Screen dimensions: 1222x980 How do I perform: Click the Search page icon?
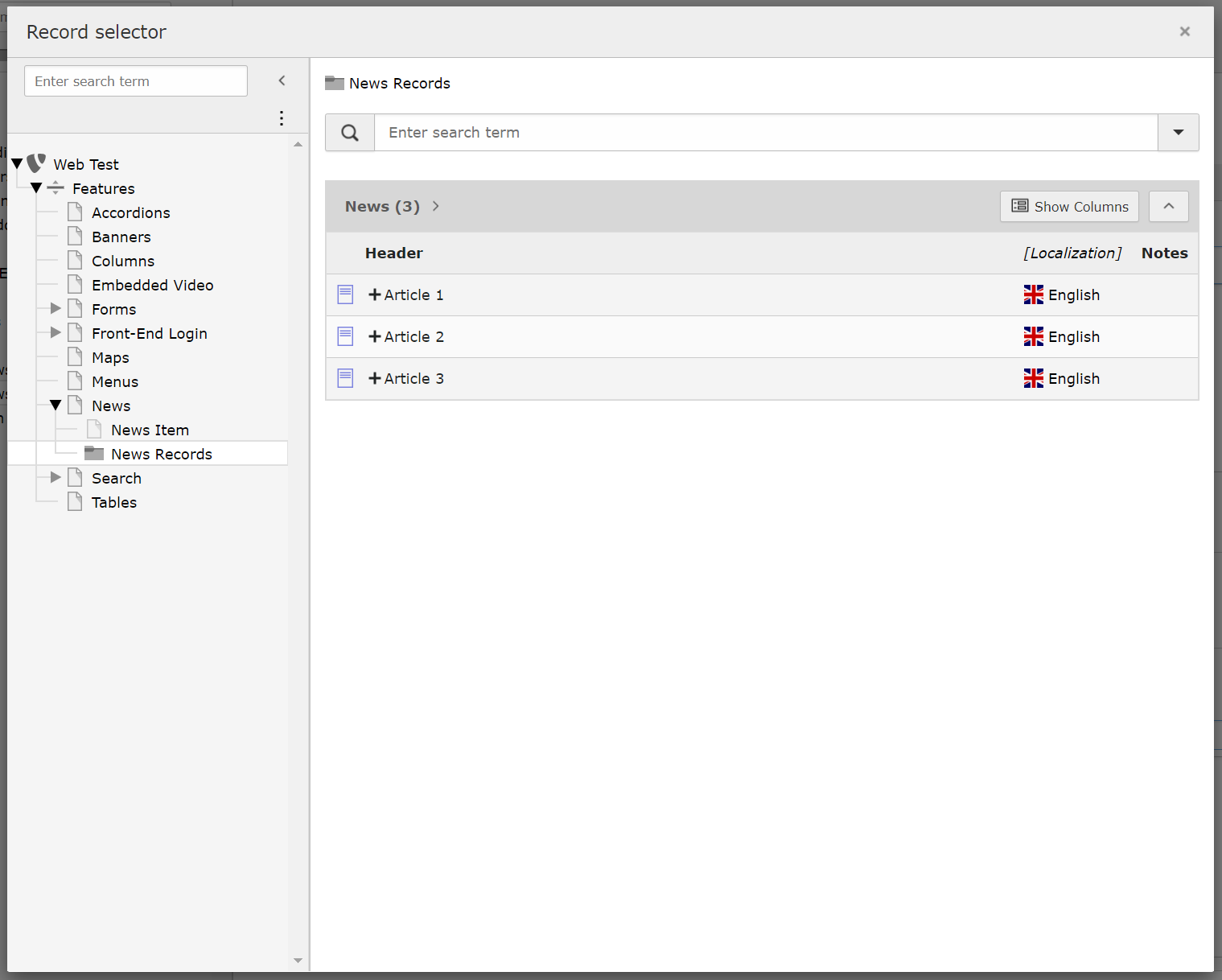pos(75,478)
